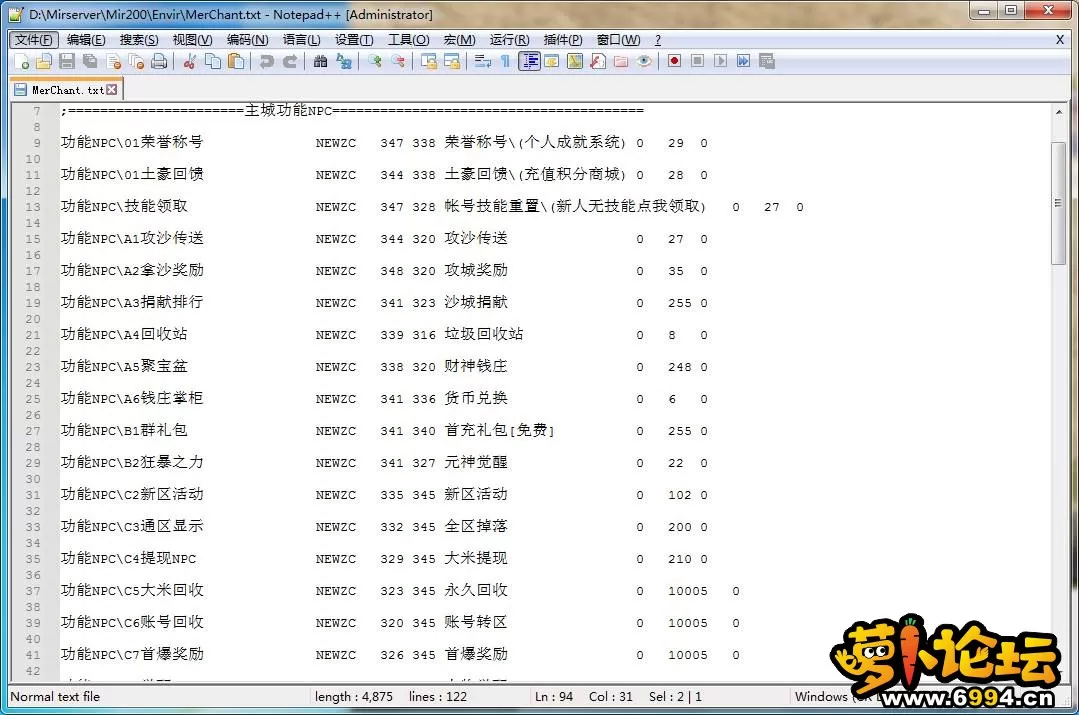The height and width of the screenshot is (715, 1079).
Task: Toggle synchronized vertical scrolling icon
Action: pos(429,62)
